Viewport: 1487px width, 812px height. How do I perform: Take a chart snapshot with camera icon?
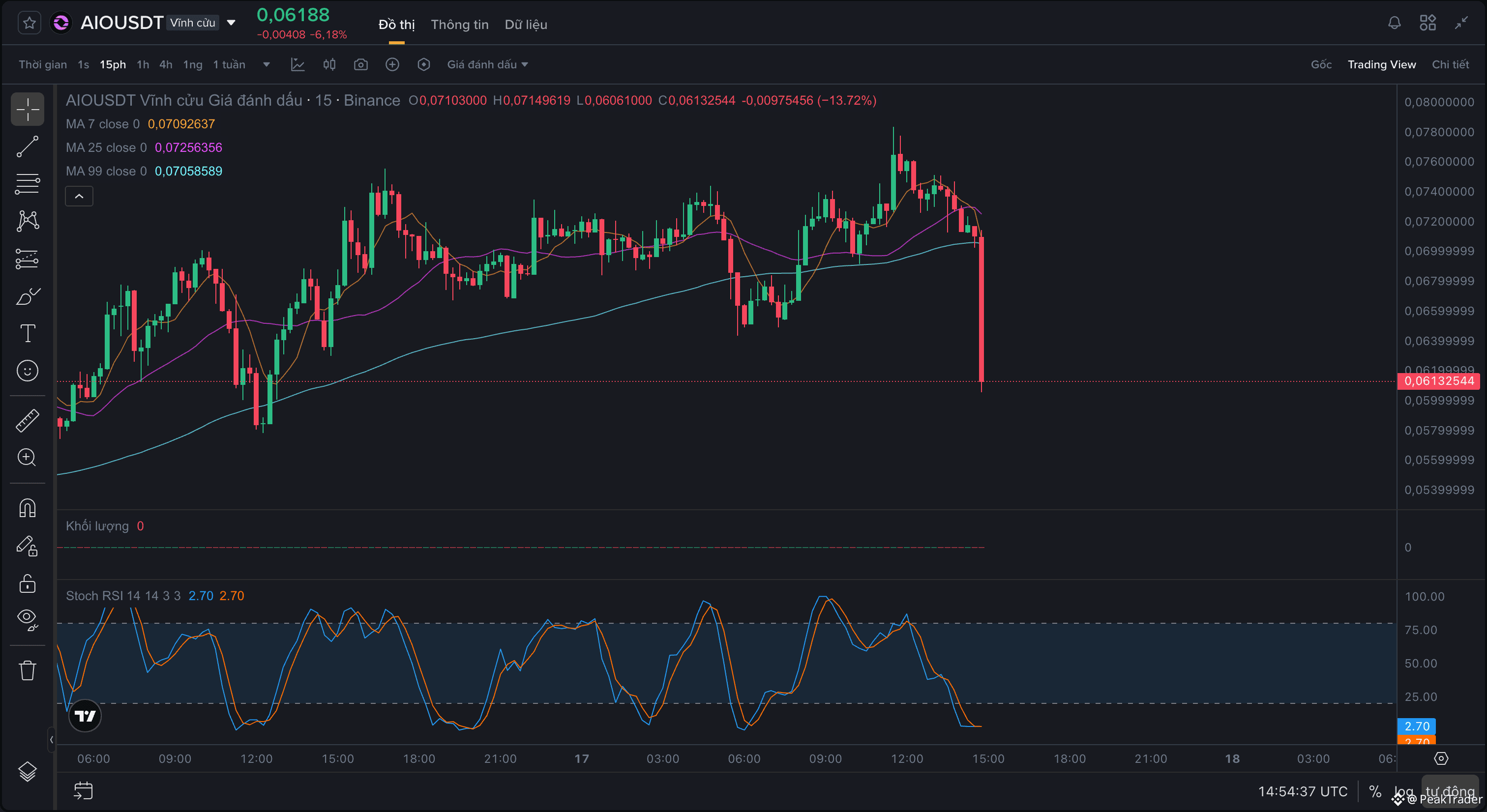(x=361, y=65)
